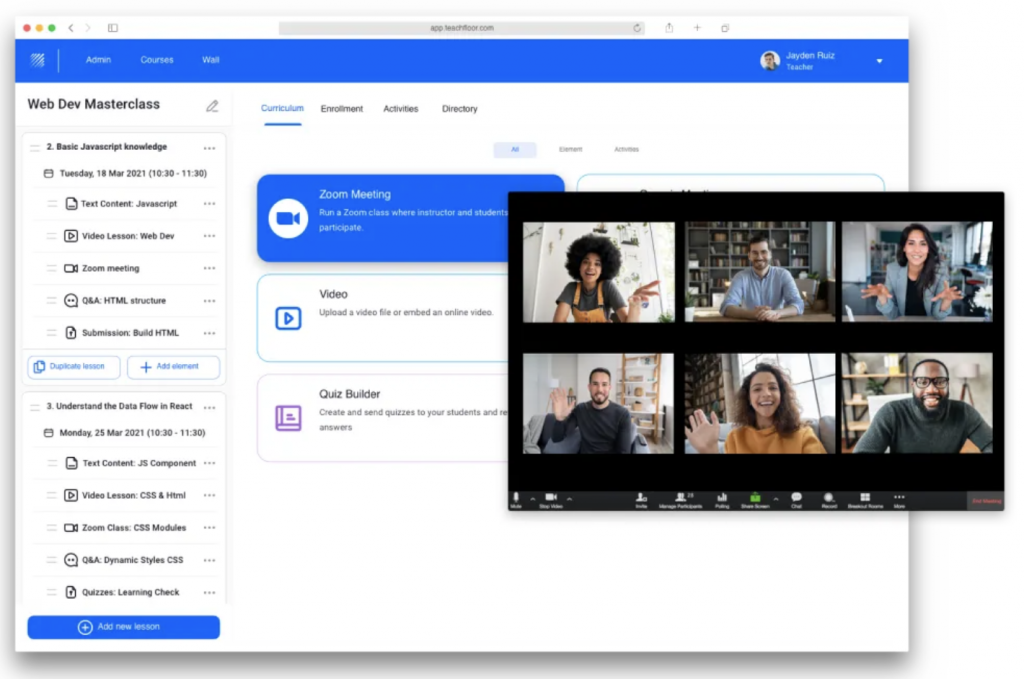Viewport: 1024px width, 679px height.
Task: Mute the microphone in Zoom toolbar
Action: [x=516, y=497]
